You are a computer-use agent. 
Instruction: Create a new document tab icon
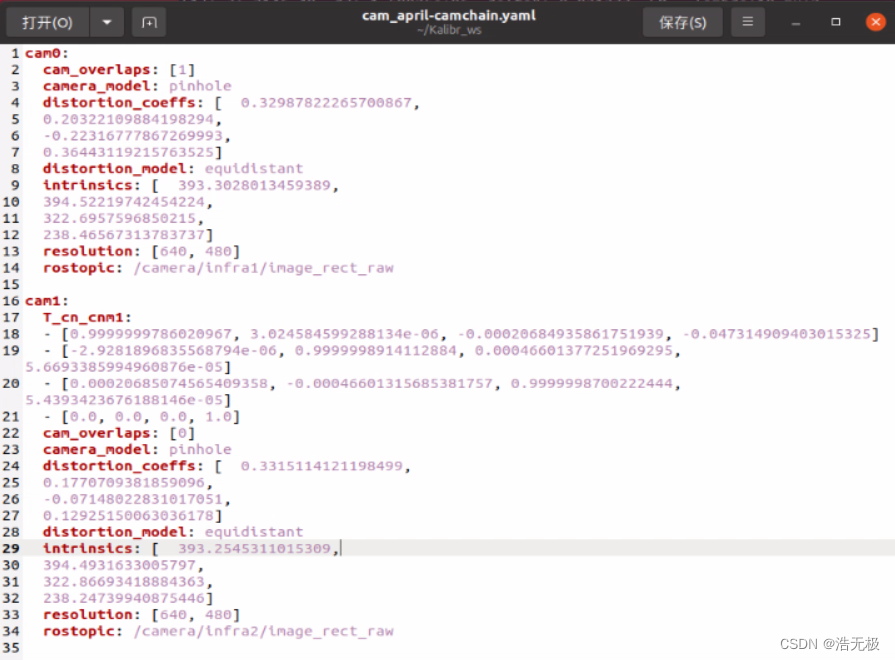click(149, 22)
